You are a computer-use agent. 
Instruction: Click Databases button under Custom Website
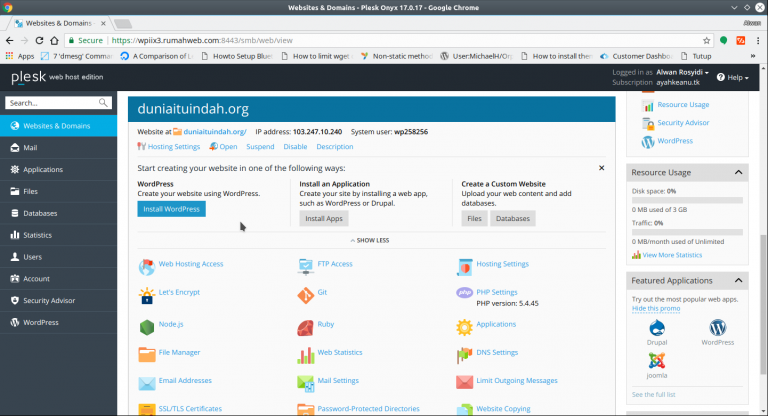(513, 219)
